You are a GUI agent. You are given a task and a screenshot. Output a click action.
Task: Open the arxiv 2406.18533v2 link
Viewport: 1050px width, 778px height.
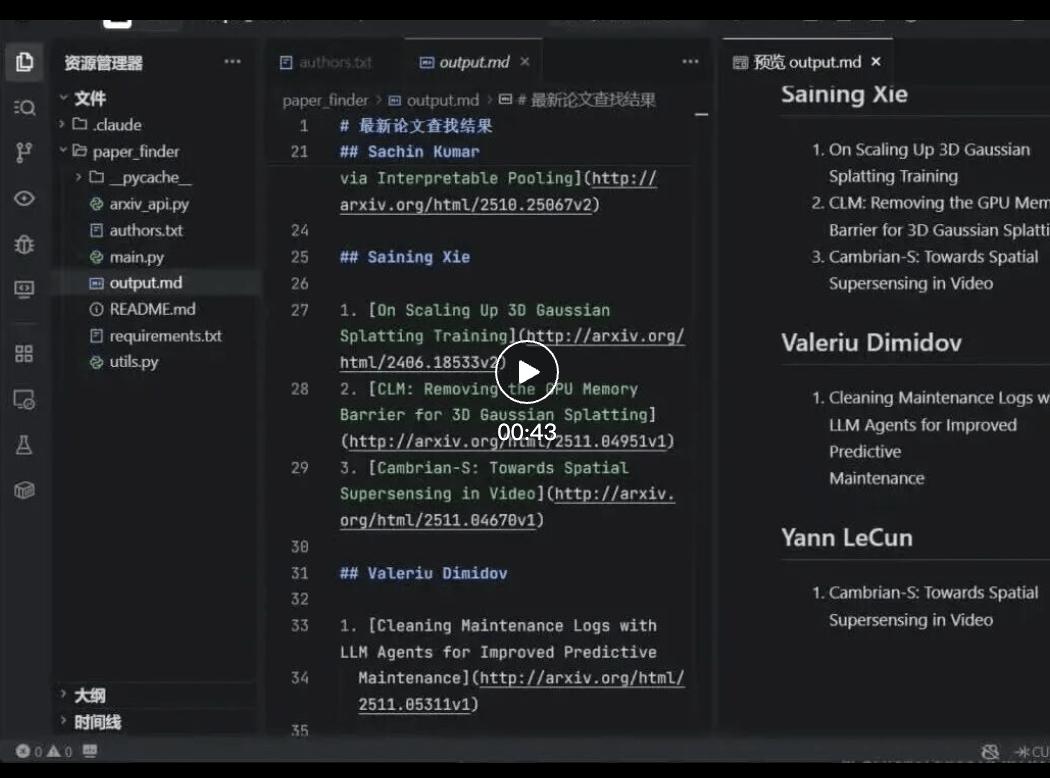pyautogui.click(x=512, y=349)
